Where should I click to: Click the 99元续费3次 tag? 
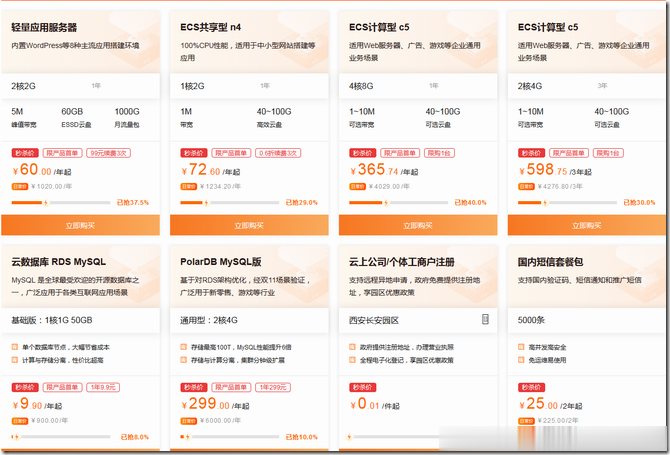coord(109,153)
